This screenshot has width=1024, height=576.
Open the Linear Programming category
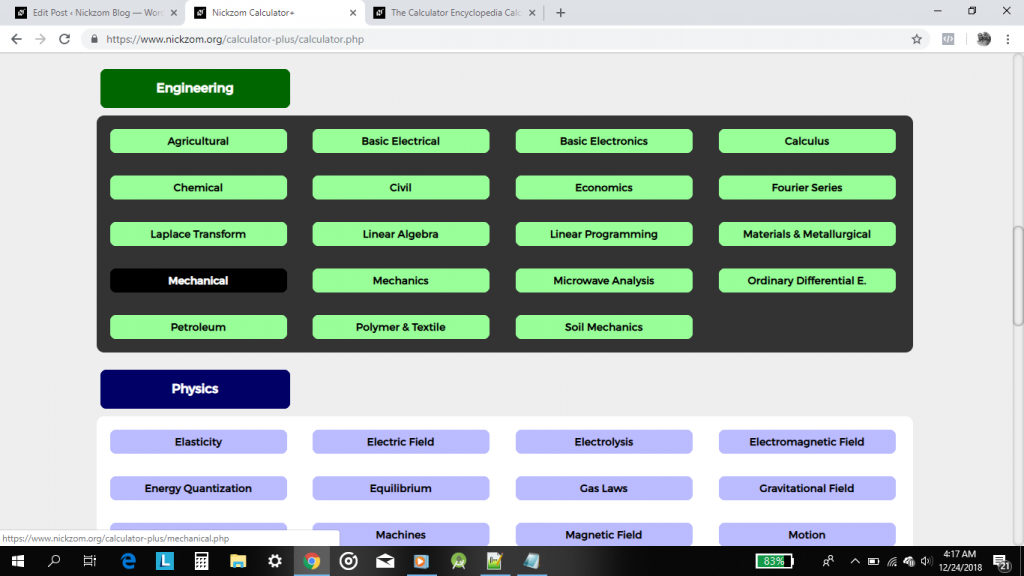pos(604,234)
